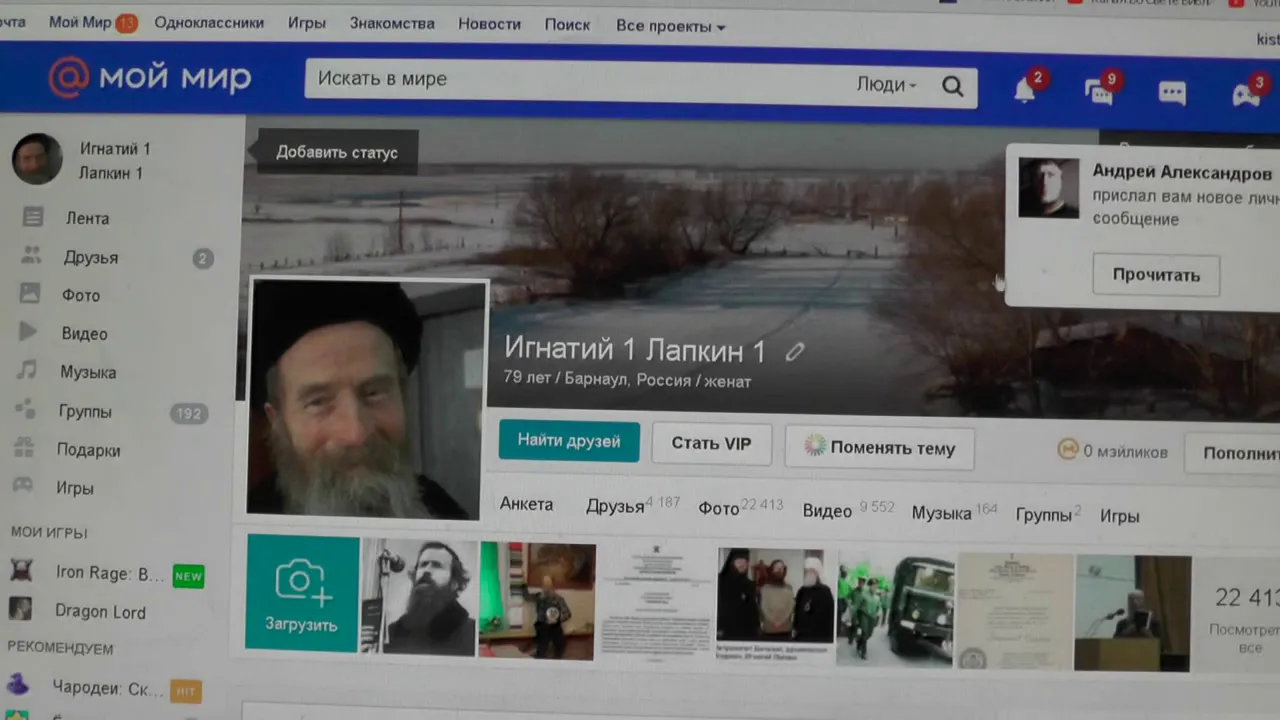This screenshot has width=1280, height=720.
Task: Click the Подарки gift icon
Action: pos(24,447)
